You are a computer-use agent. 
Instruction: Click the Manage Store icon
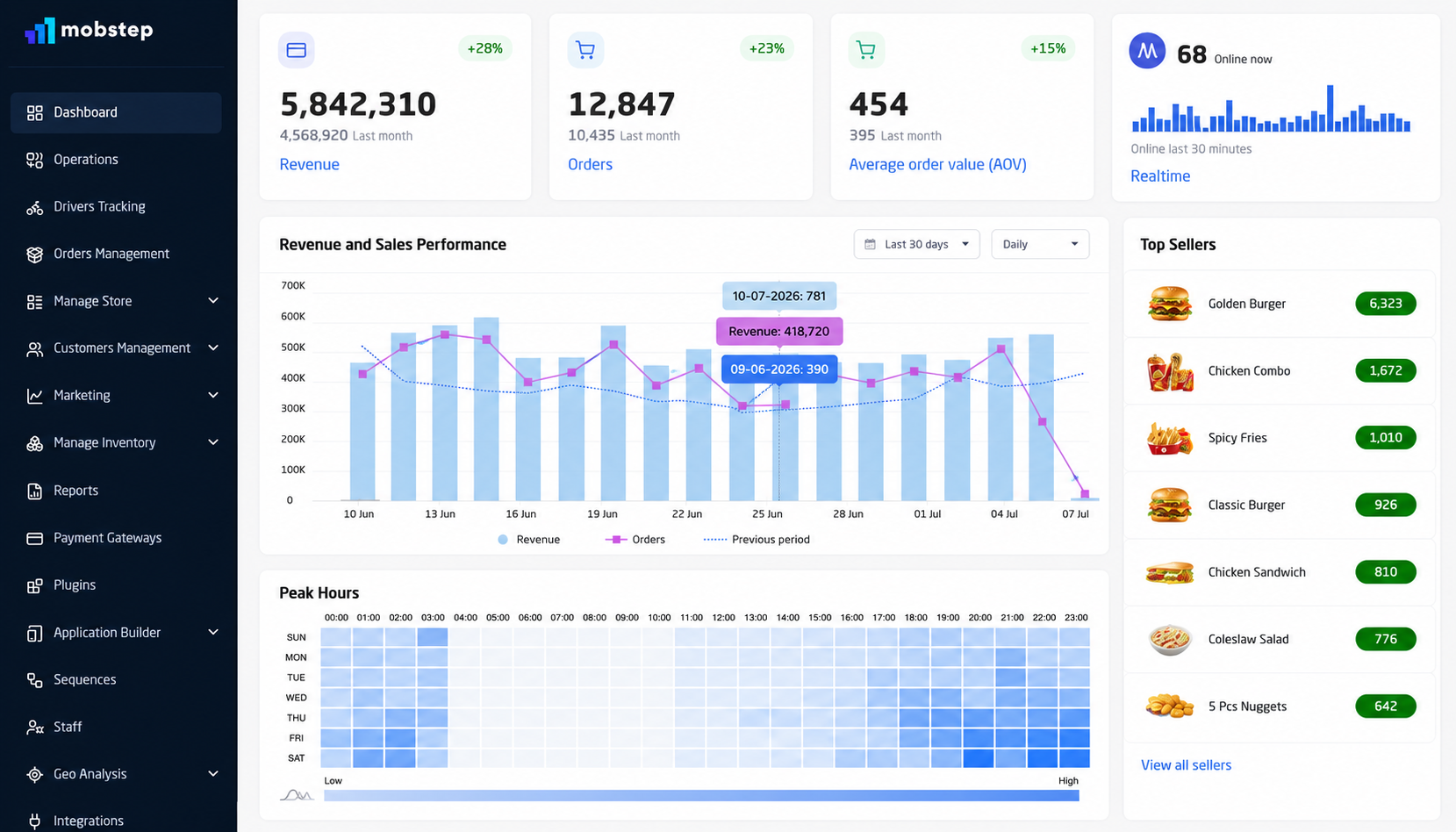35,302
